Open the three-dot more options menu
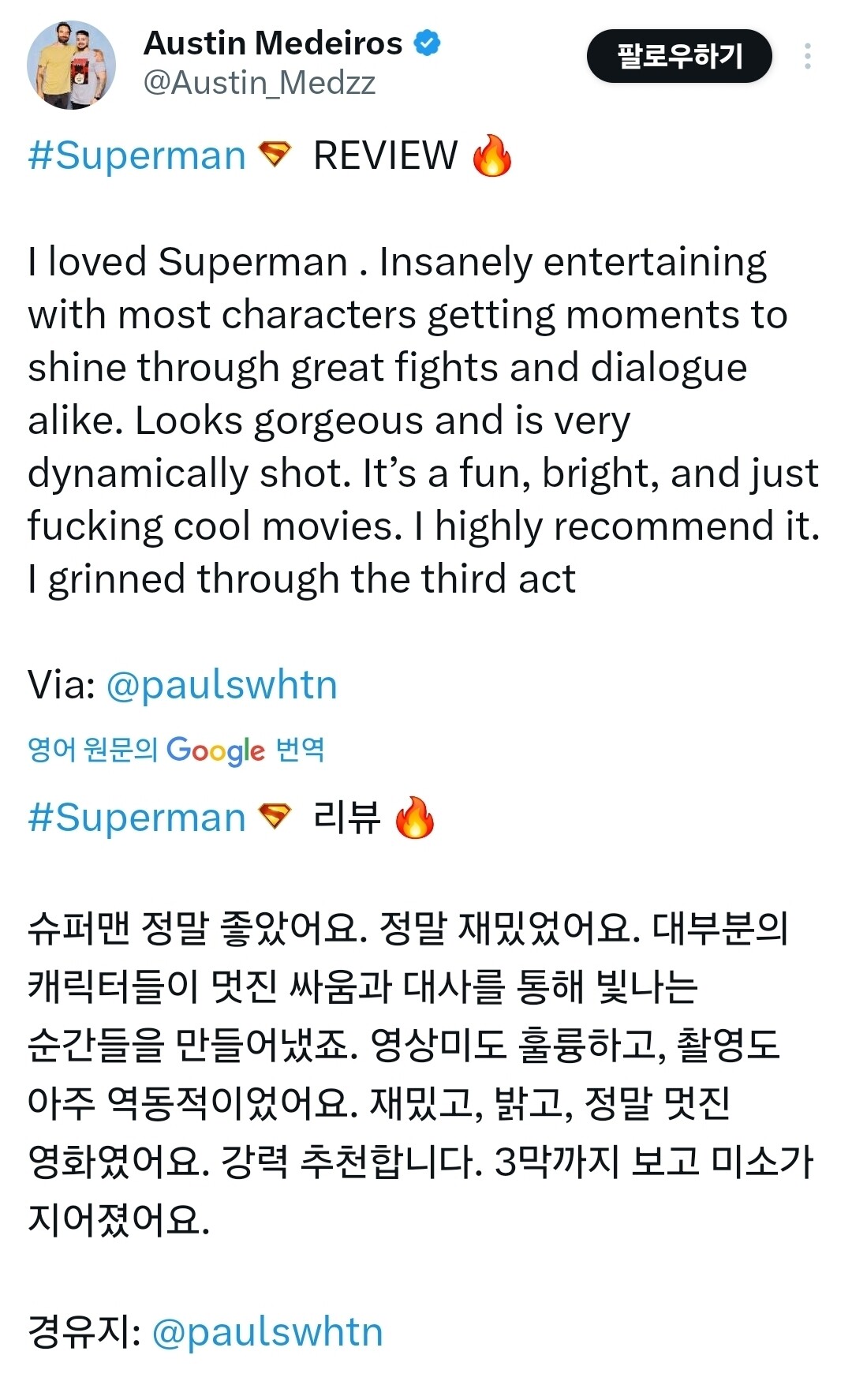This screenshot has width=852, height=1400. [x=807, y=56]
